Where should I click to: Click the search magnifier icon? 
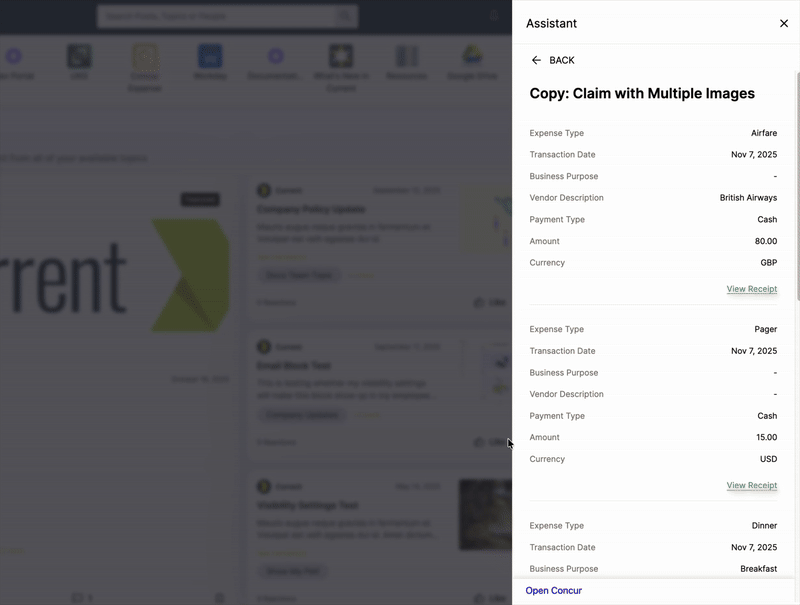click(345, 16)
